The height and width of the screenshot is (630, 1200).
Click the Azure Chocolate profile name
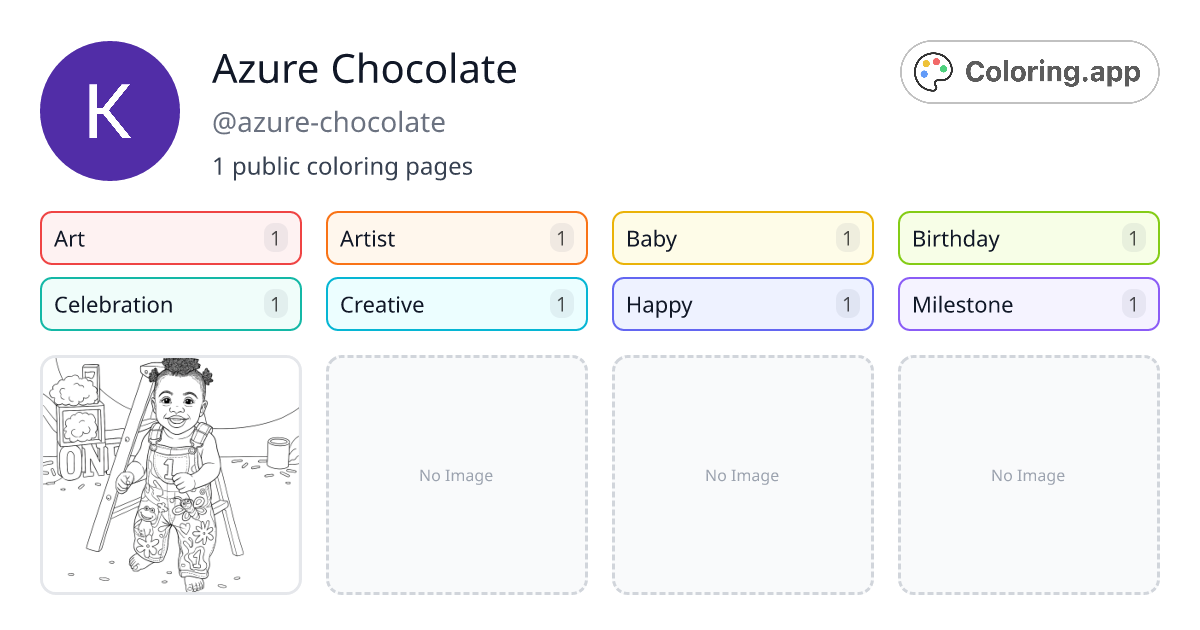click(364, 69)
